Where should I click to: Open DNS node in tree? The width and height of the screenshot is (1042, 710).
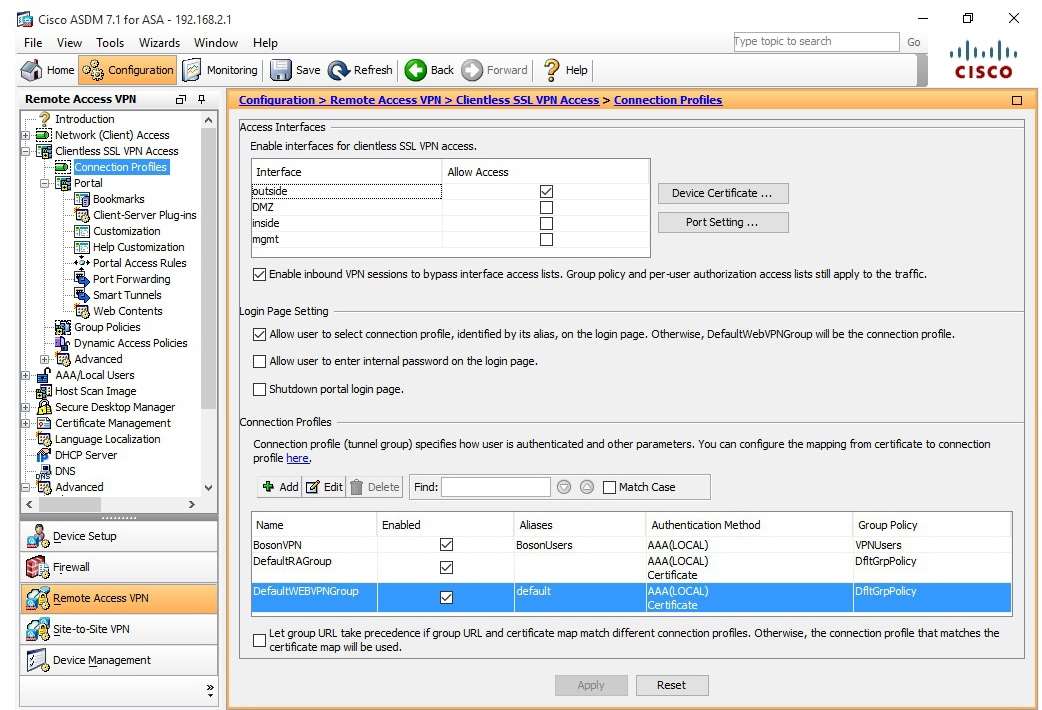point(65,471)
